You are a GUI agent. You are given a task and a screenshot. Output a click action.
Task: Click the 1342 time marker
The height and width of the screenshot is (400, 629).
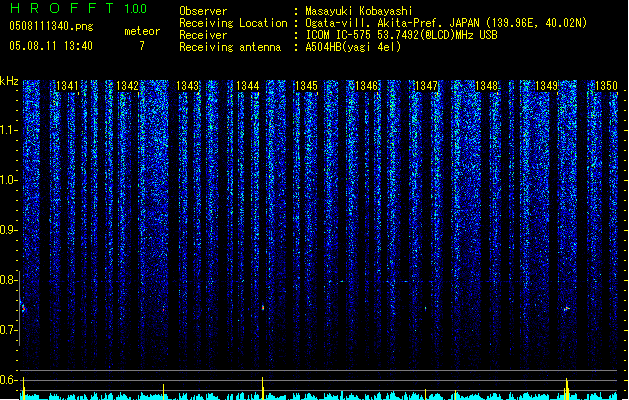(x=127, y=86)
